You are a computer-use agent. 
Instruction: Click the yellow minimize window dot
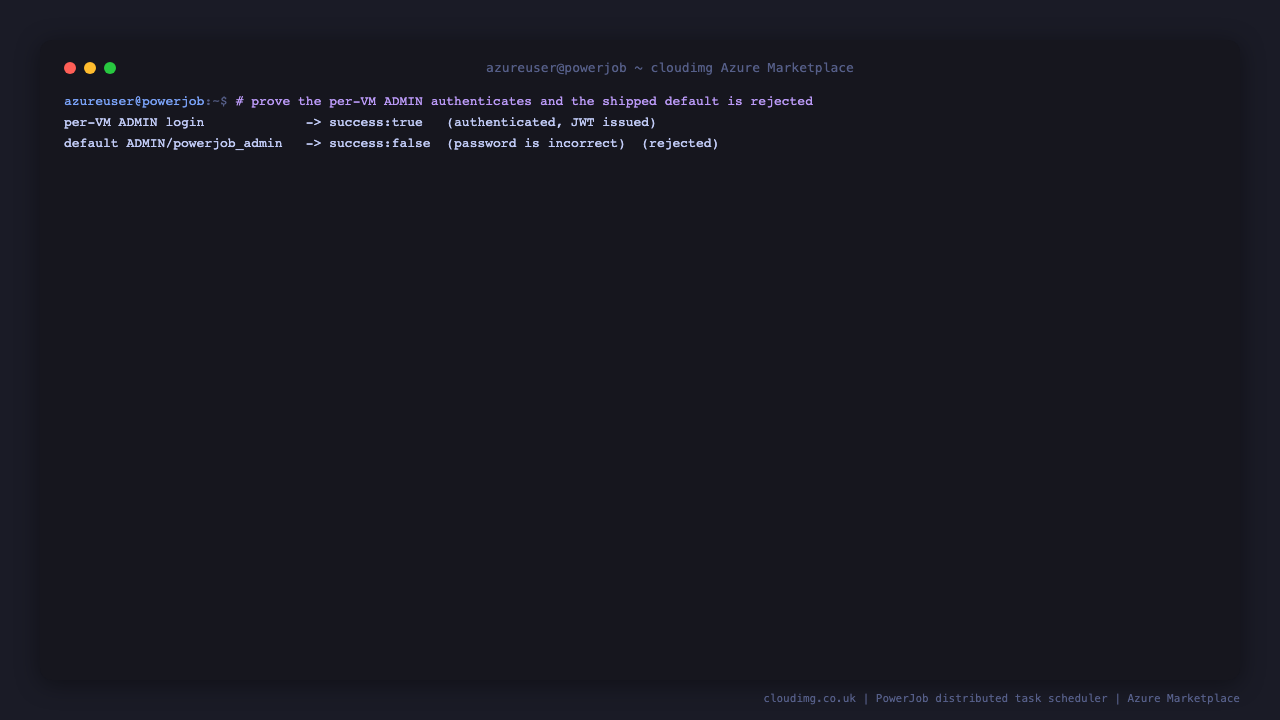(90, 68)
